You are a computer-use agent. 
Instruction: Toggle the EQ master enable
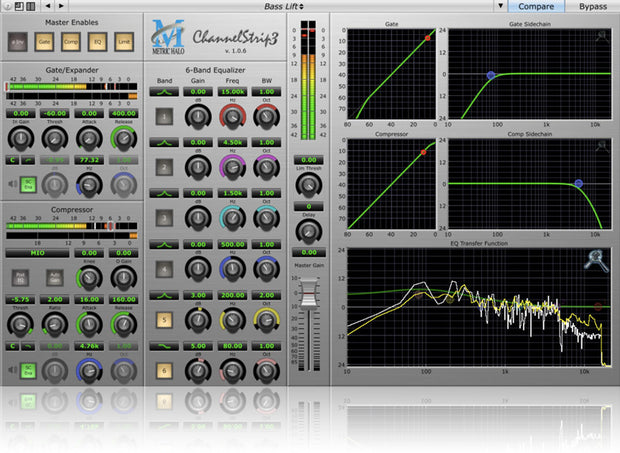pos(97,42)
